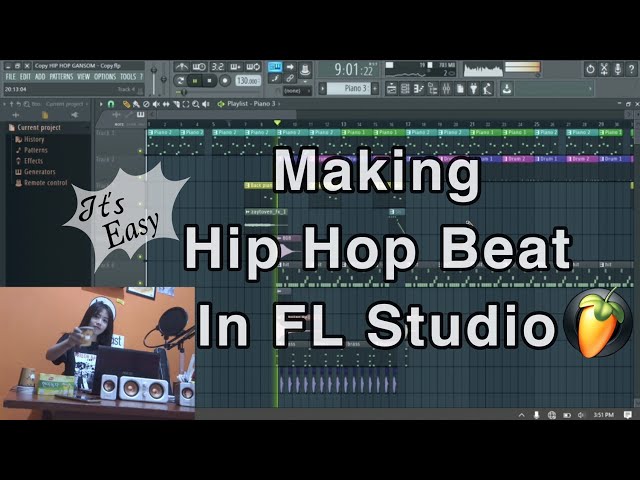Image resolution: width=640 pixels, height=480 pixels.
Task: Adjust the master pitch slider knob
Action: pyautogui.click(x=164, y=78)
